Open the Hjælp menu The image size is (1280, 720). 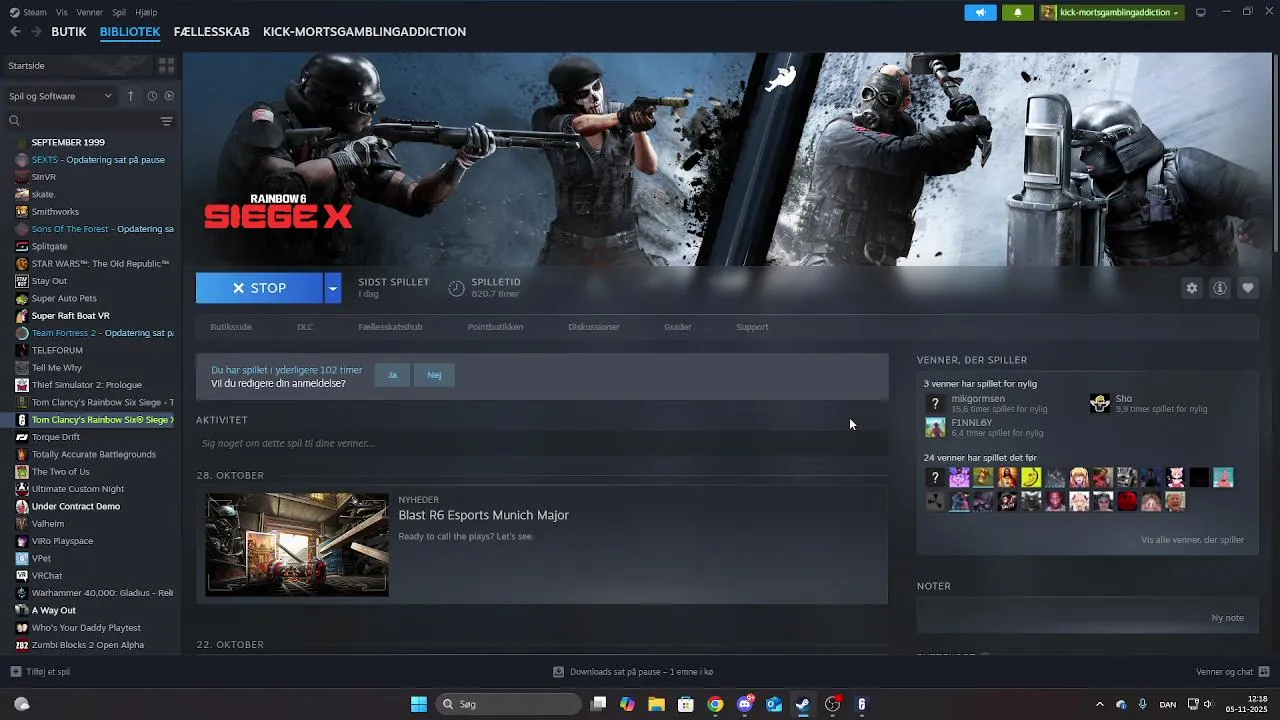146,12
